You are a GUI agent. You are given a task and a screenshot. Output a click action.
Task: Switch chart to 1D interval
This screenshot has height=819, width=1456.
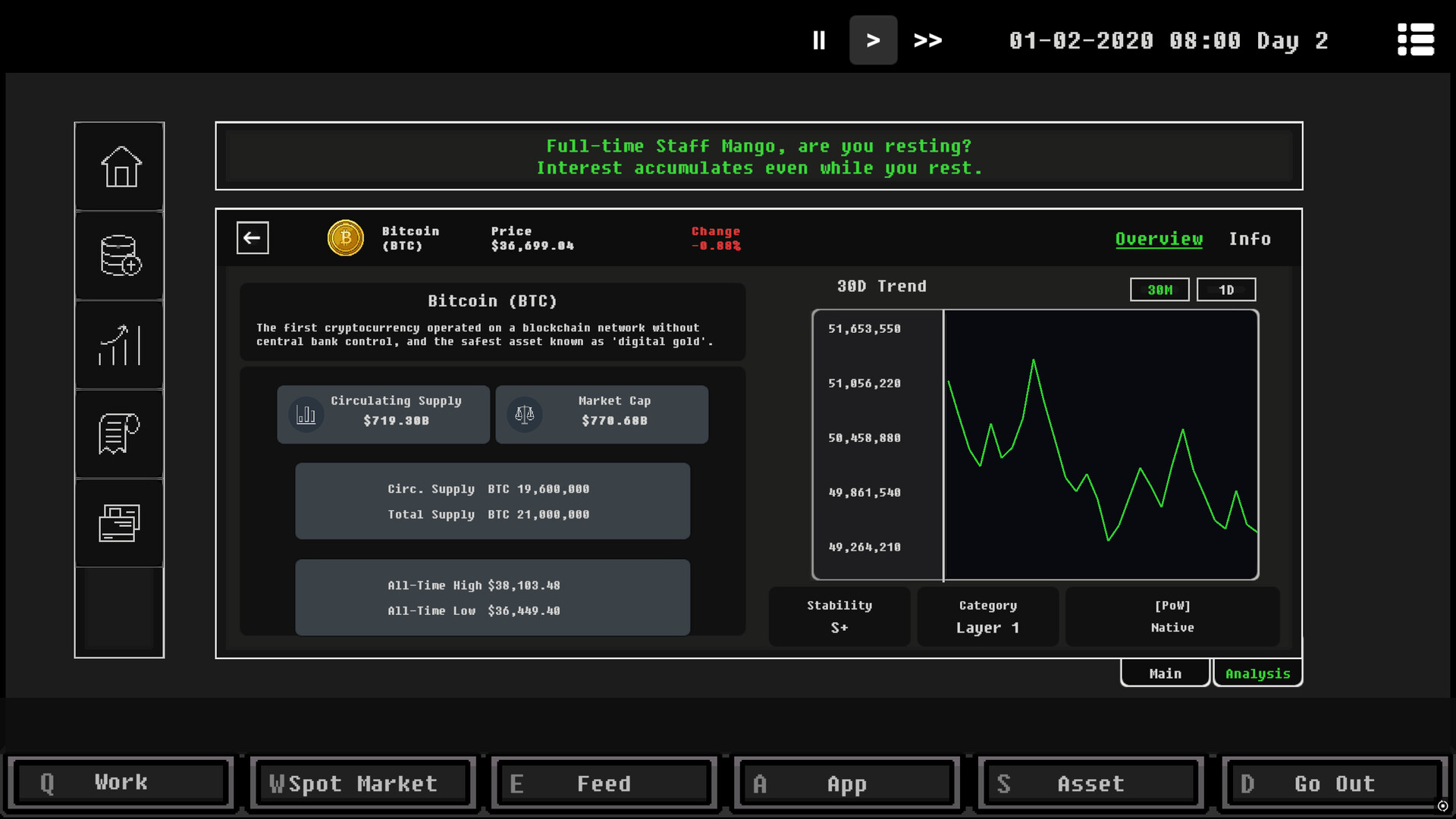pyautogui.click(x=1225, y=290)
